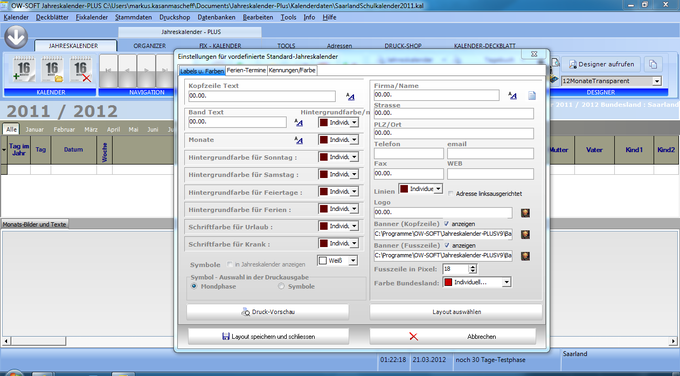Open Schriftfarbe für Krank dropdown
Viewport: 680px width, 376px height.
354,244
